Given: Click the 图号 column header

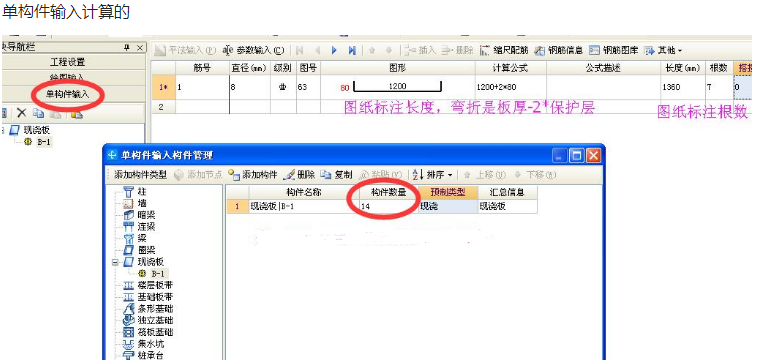Looking at the screenshot, I should (308, 68).
